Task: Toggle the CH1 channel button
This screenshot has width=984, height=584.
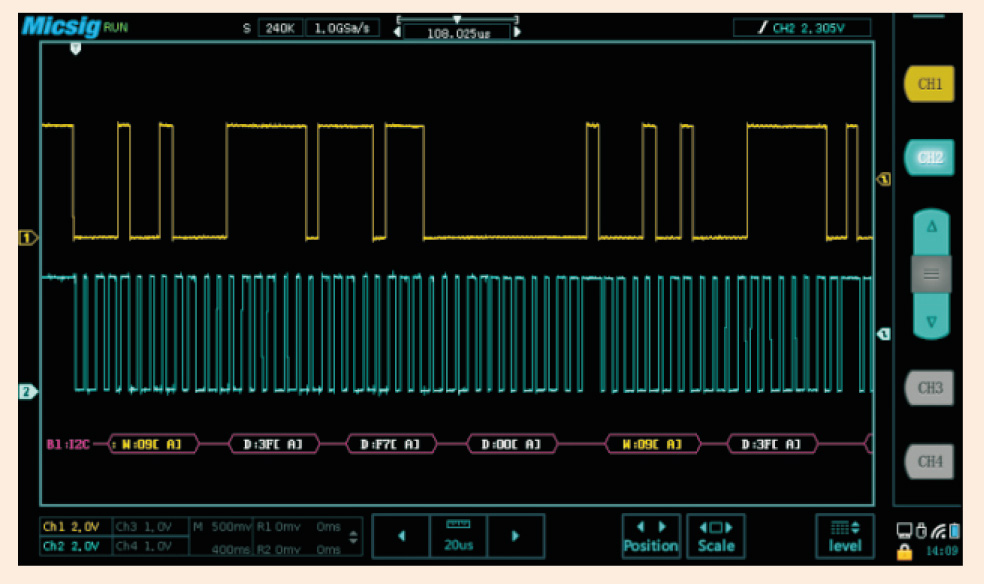Action: click(929, 85)
